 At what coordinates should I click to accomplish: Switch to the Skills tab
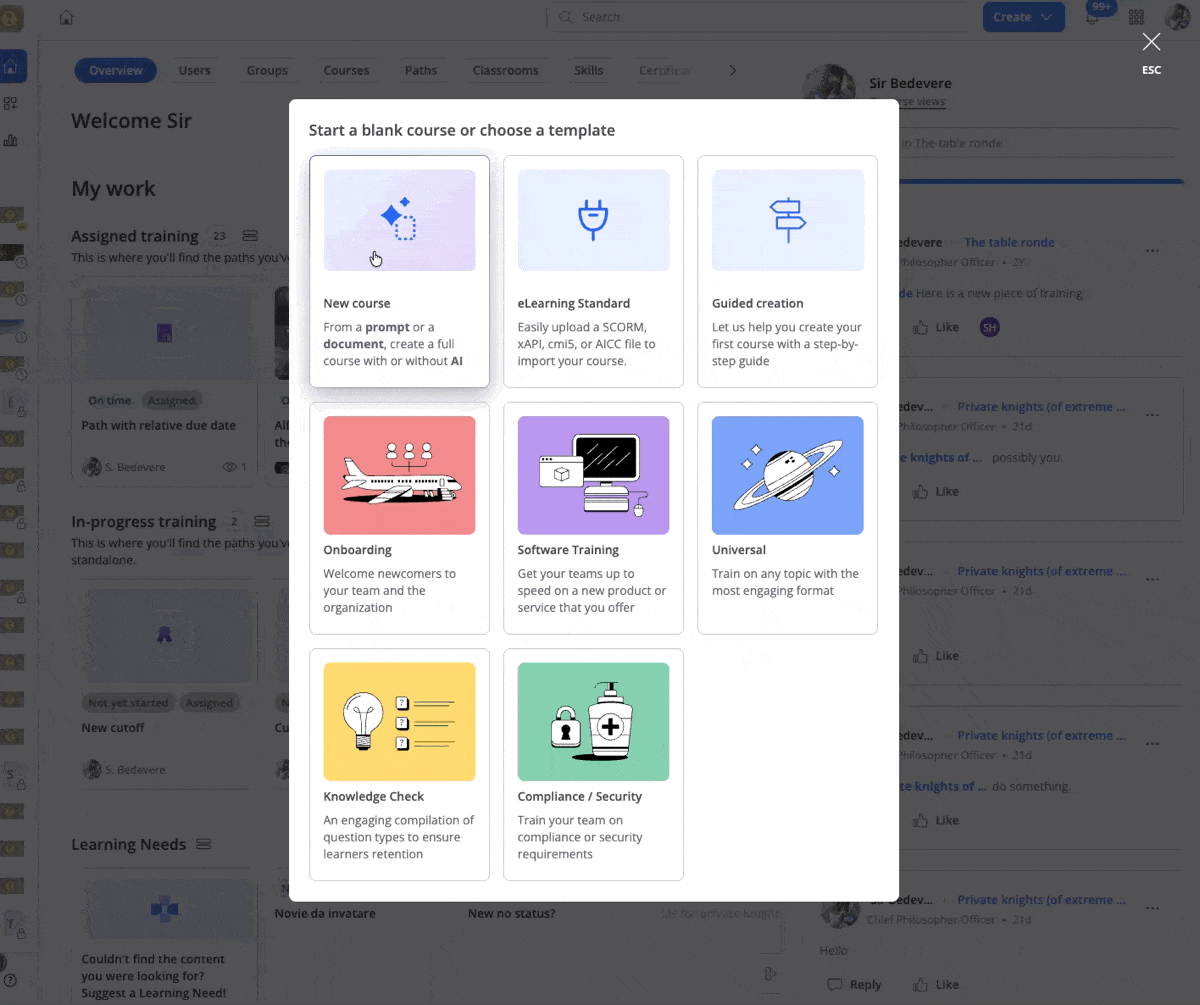click(x=589, y=70)
